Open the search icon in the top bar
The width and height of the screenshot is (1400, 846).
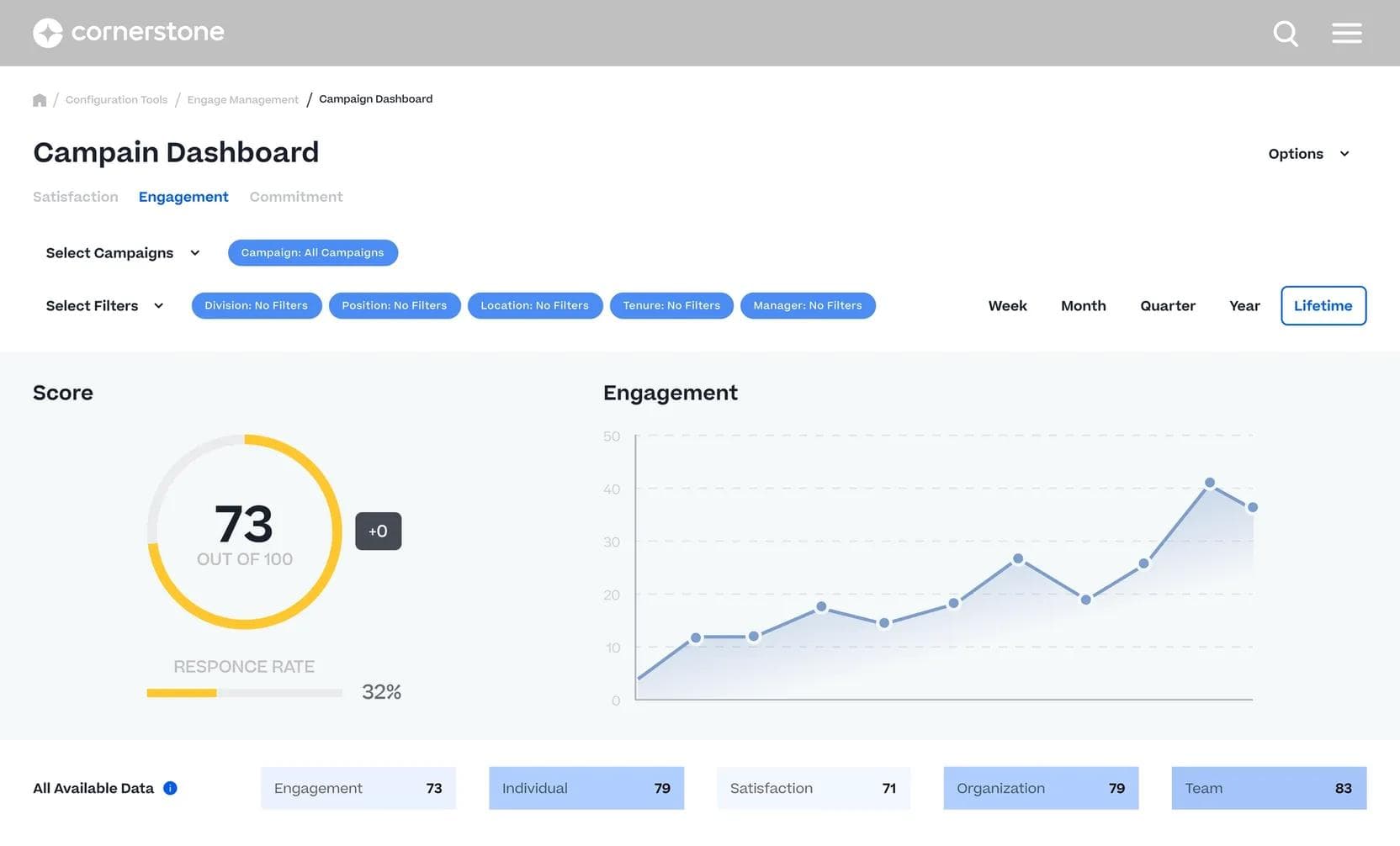click(x=1286, y=33)
